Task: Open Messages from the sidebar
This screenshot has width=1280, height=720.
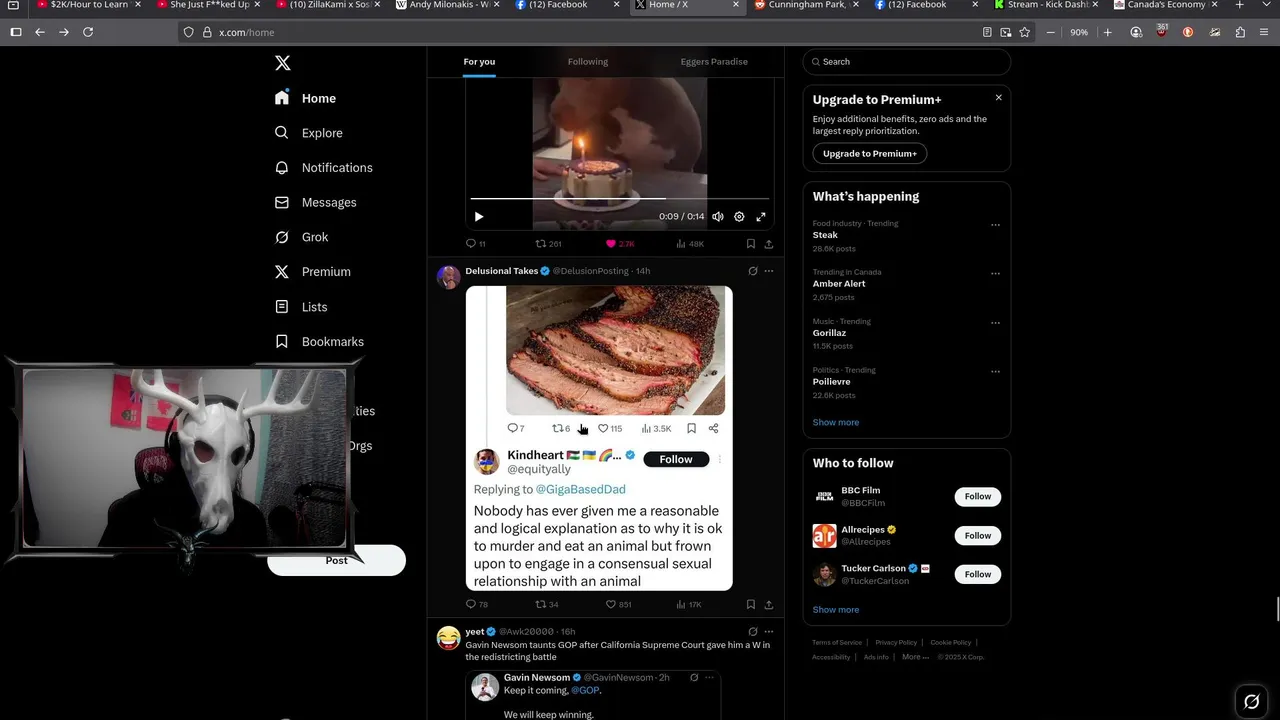Action: [315, 202]
